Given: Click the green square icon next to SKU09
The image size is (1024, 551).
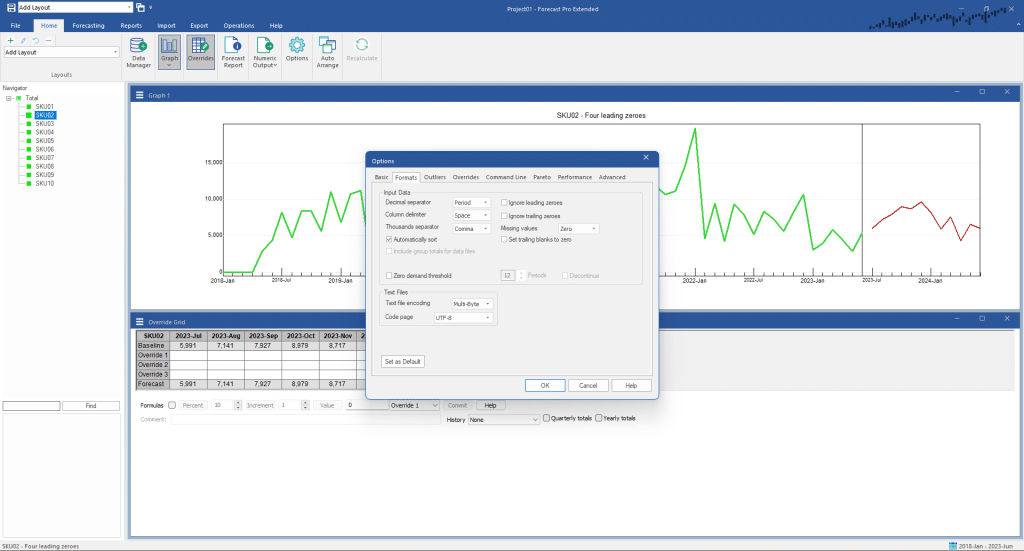Looking at the screenshot, I should click(29, 175).
